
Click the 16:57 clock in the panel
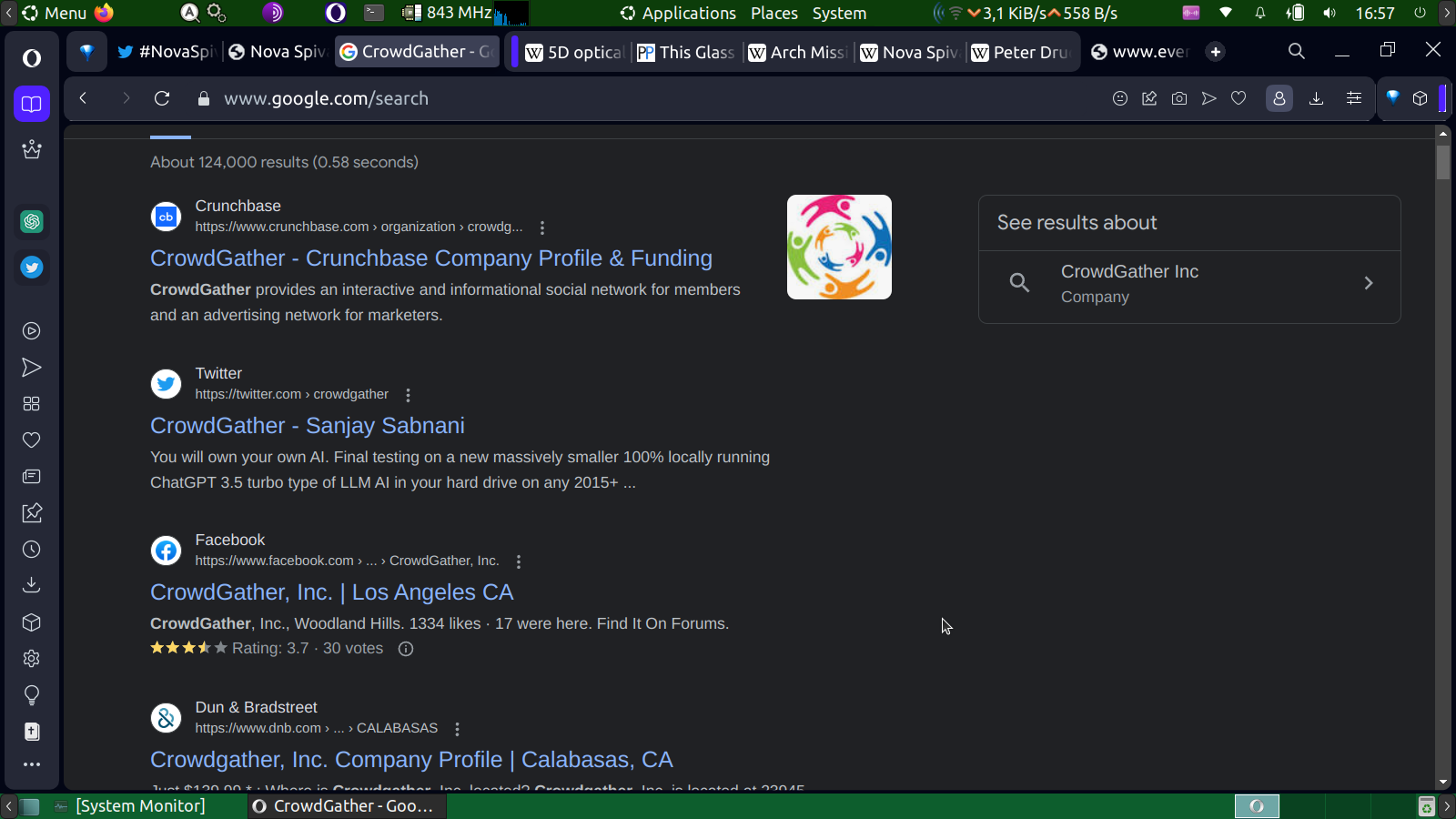pyautogui.click(x=1375, y=13)
